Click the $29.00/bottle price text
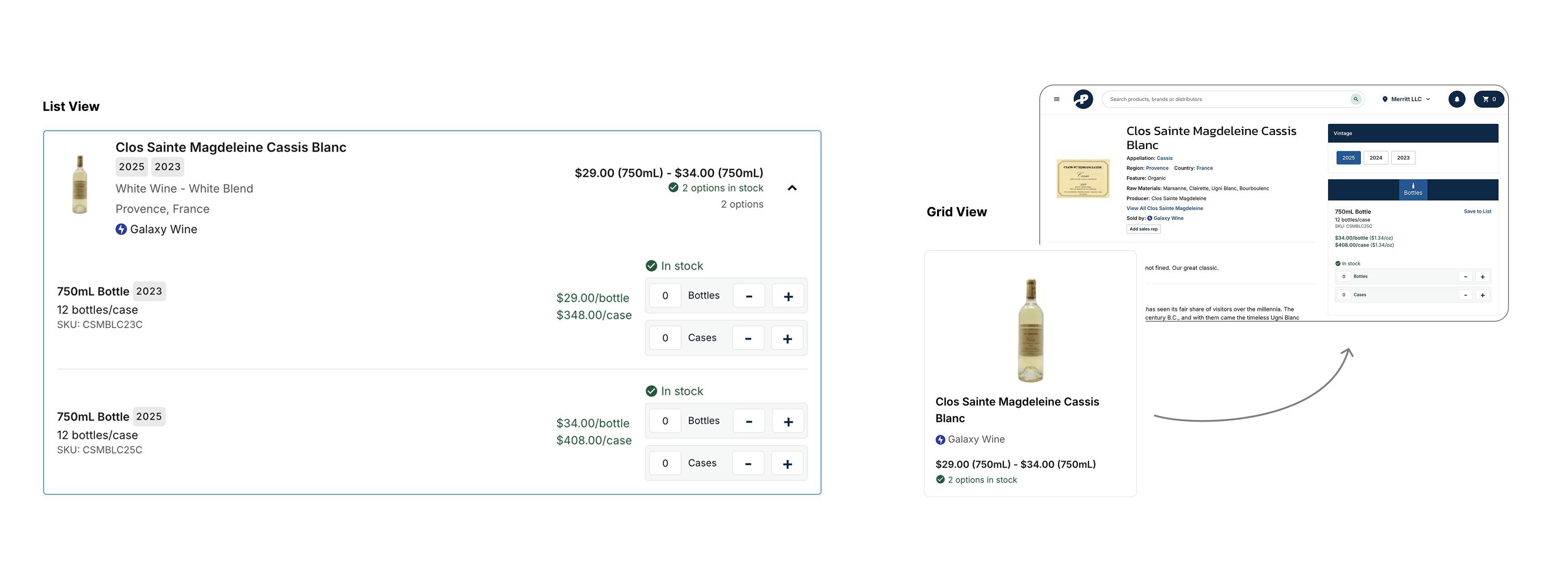Screen dimensions: 1568x568 pyautogui.click(x=592, y=298)
